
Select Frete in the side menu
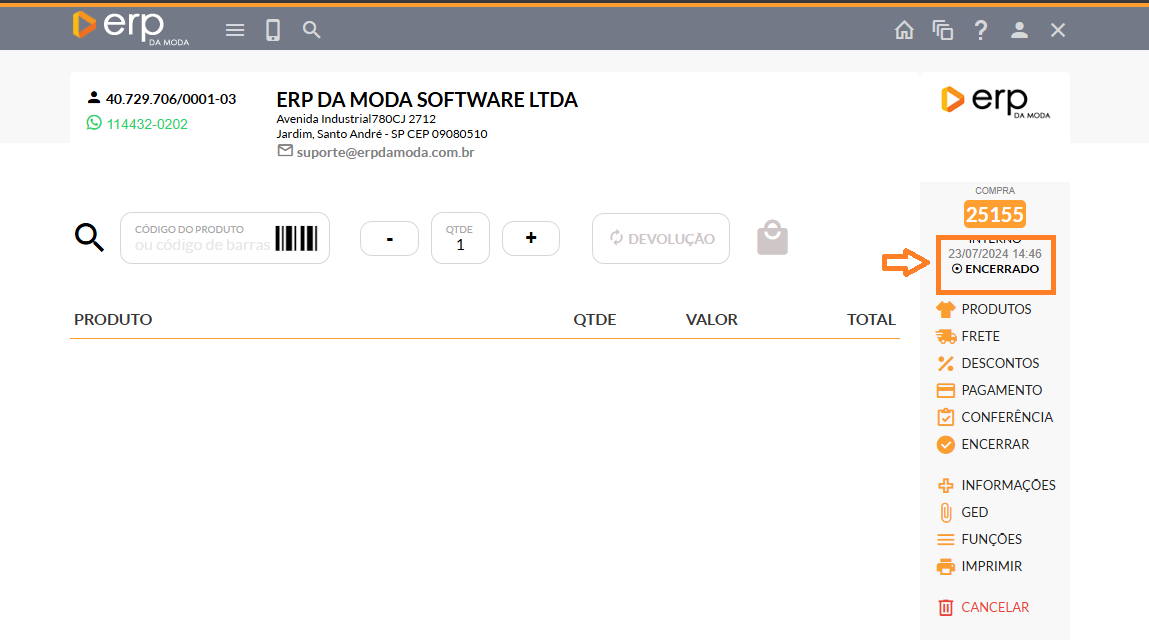coord(979,336)
